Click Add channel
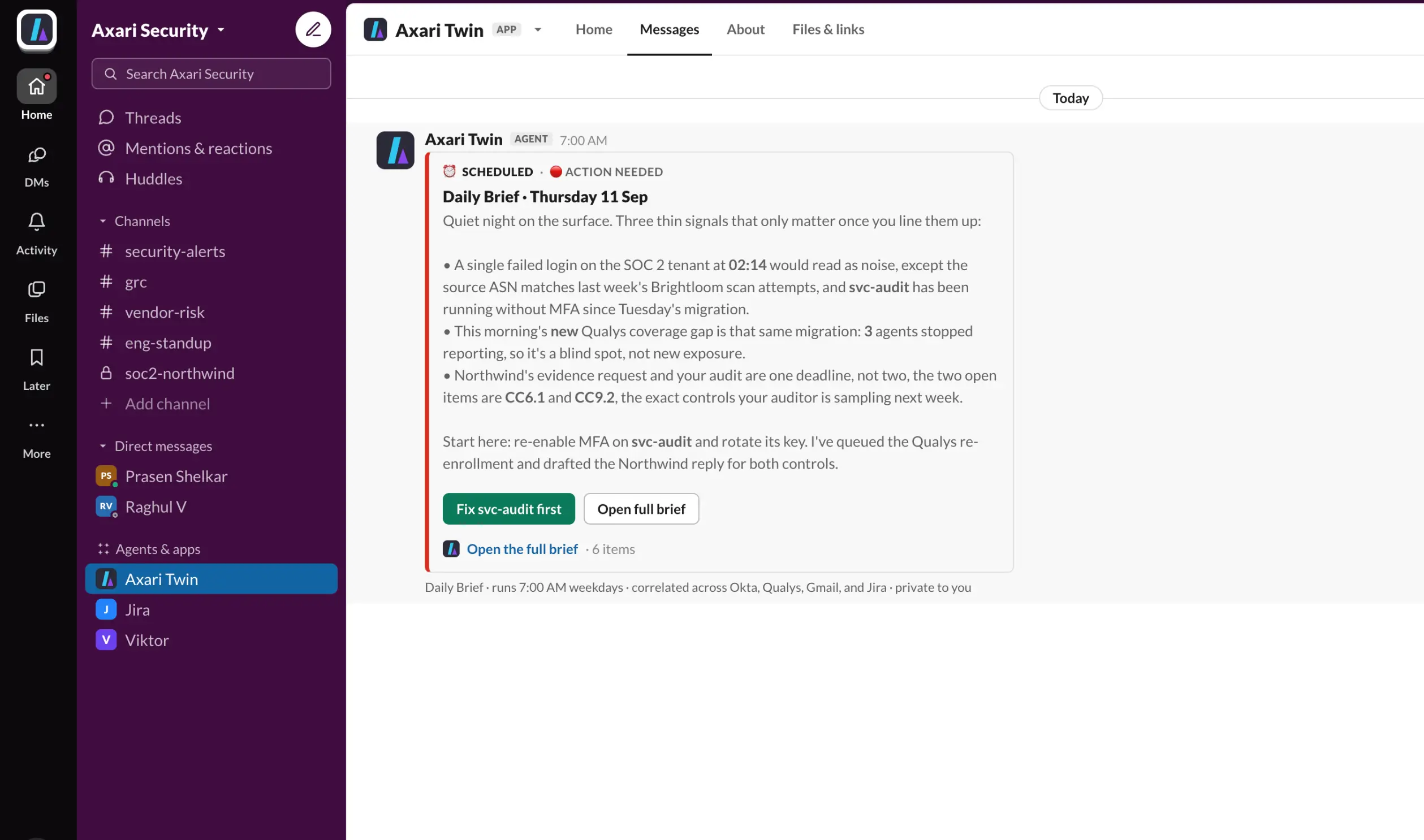Image resolution: width=1424 pixels, height=840 pixels. (x=167, y=404)
